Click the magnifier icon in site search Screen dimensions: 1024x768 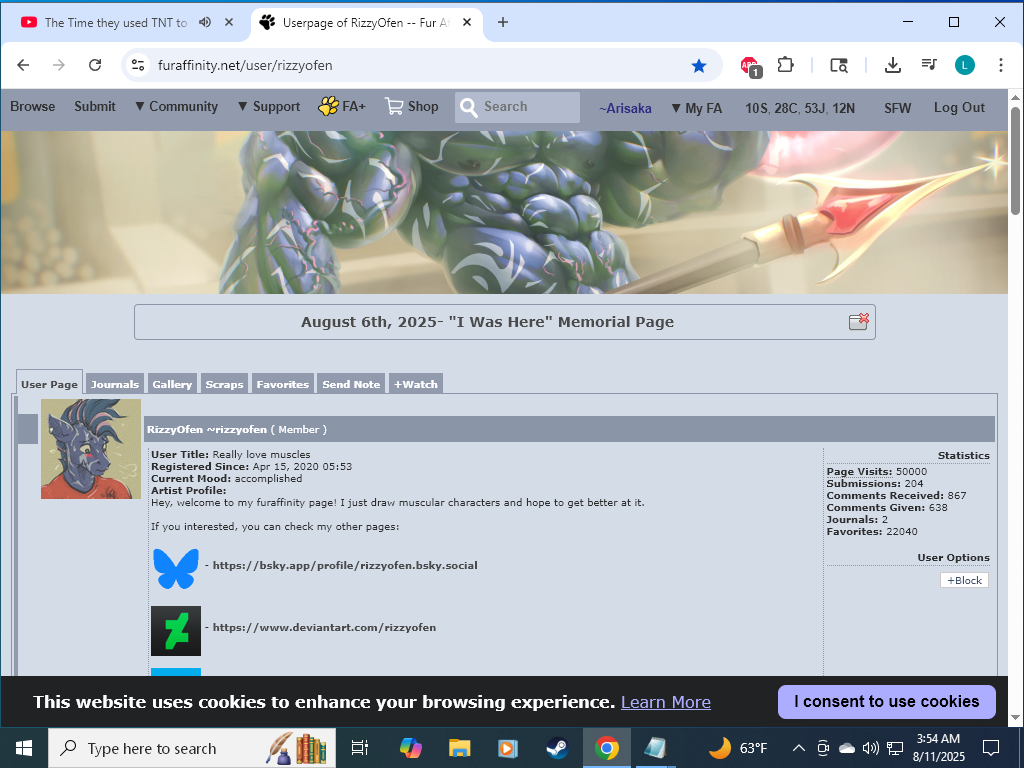click(468, 107)
